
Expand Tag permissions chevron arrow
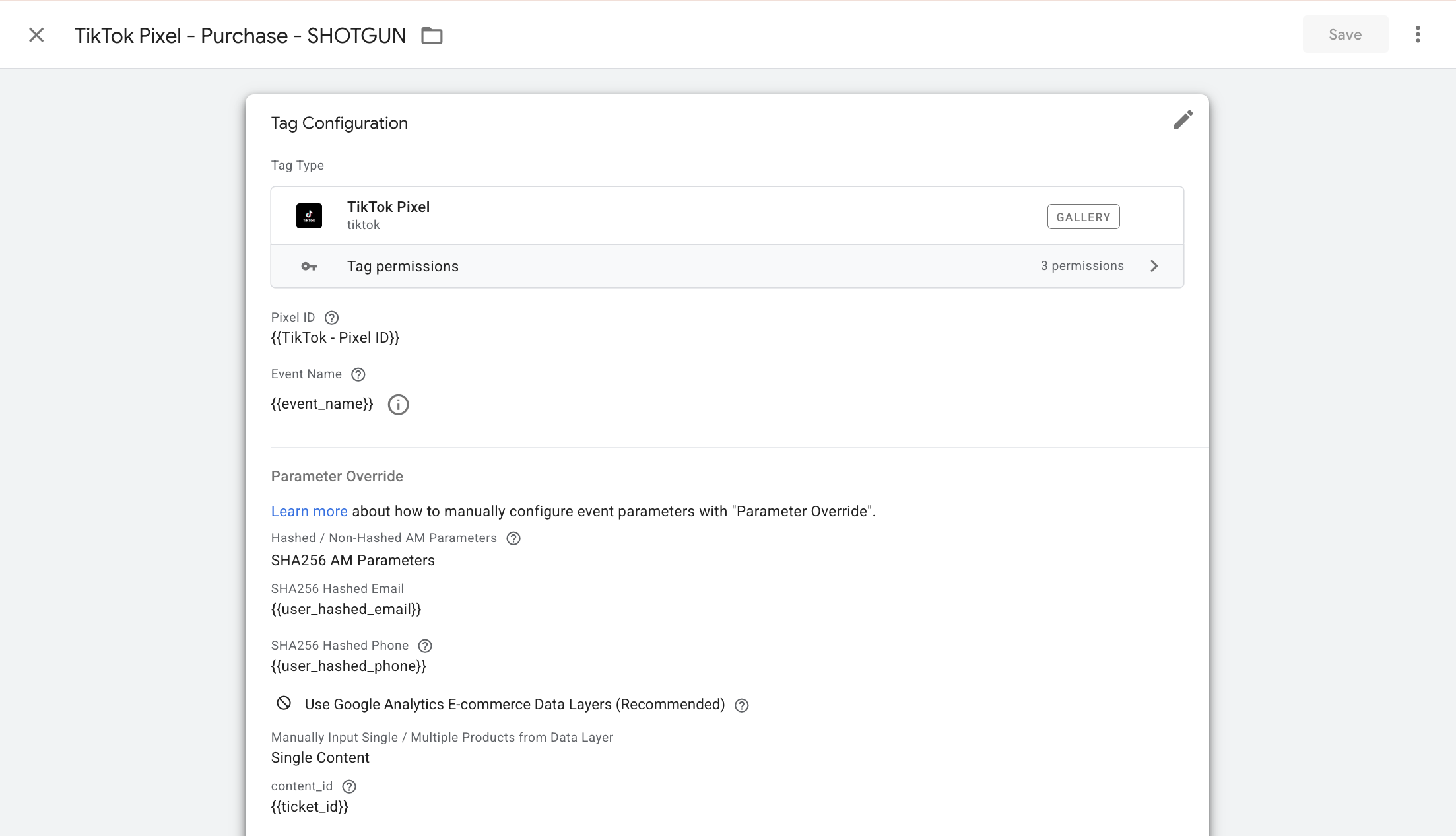[x=1154, y=266]
